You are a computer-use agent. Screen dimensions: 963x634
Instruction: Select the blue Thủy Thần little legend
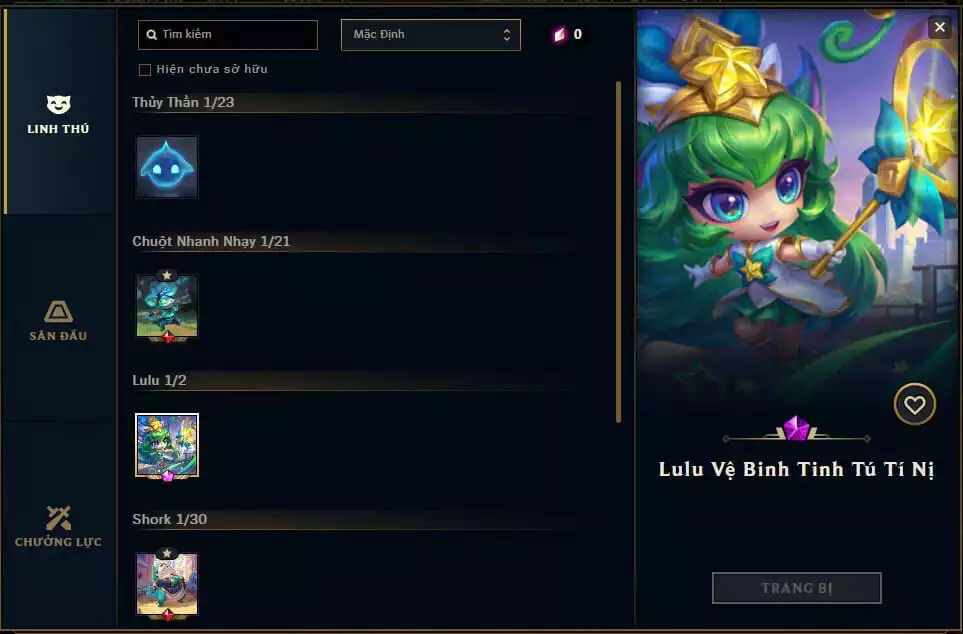coord(167,167)
